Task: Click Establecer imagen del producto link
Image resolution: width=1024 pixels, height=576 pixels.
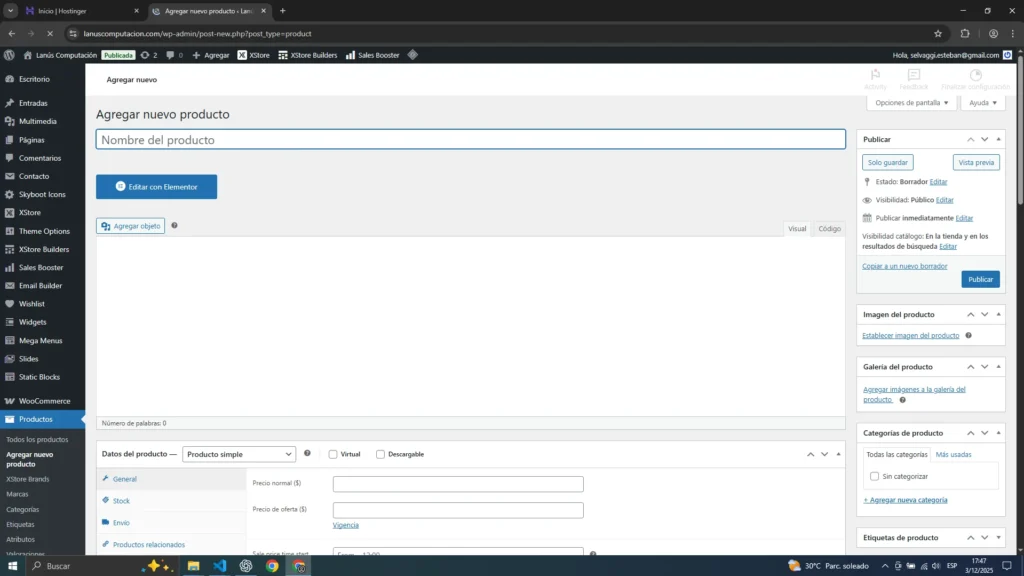Action: [x=910, y=336]
